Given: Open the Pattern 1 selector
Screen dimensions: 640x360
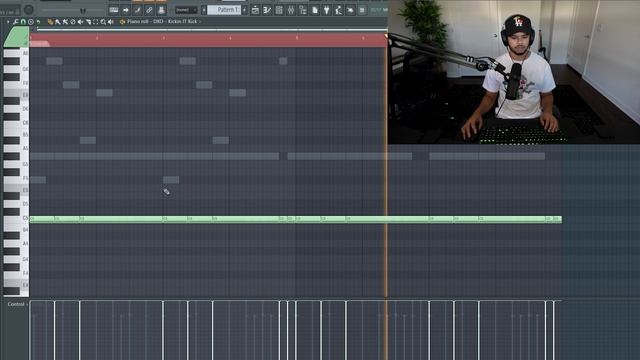Looking at the screenshot, I should (x=224, y=10).
